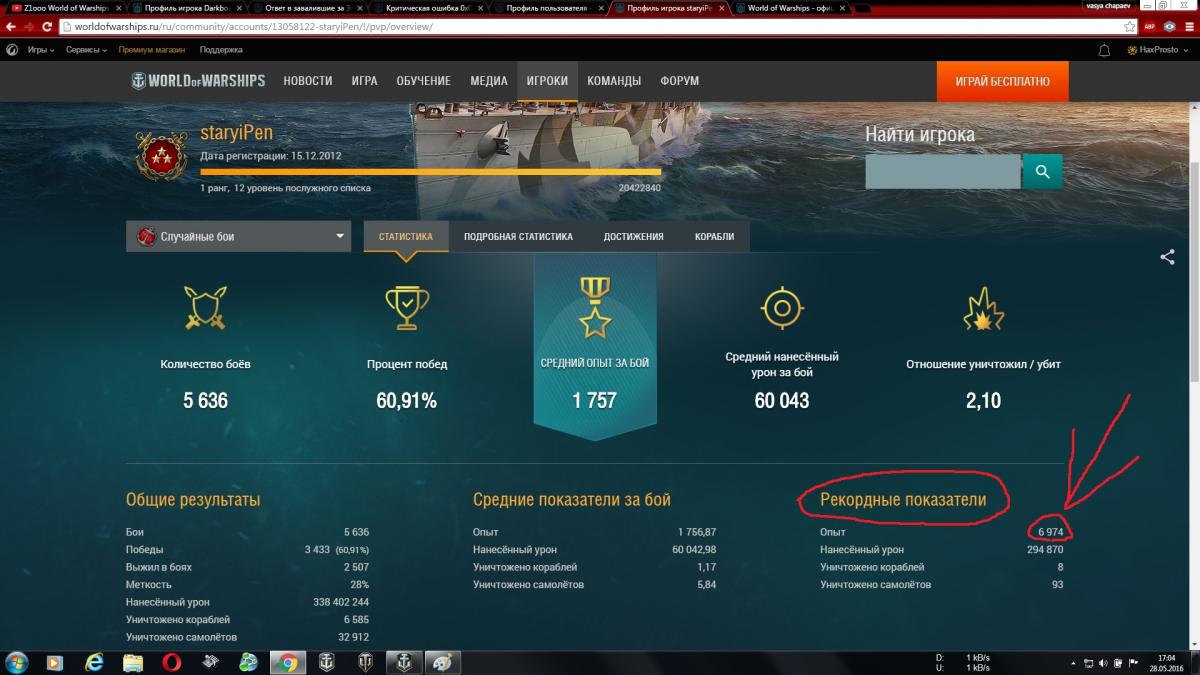Click the service record progress bar
The height and width of the screenshot is (675, 1200).
[x=430, y=172]
